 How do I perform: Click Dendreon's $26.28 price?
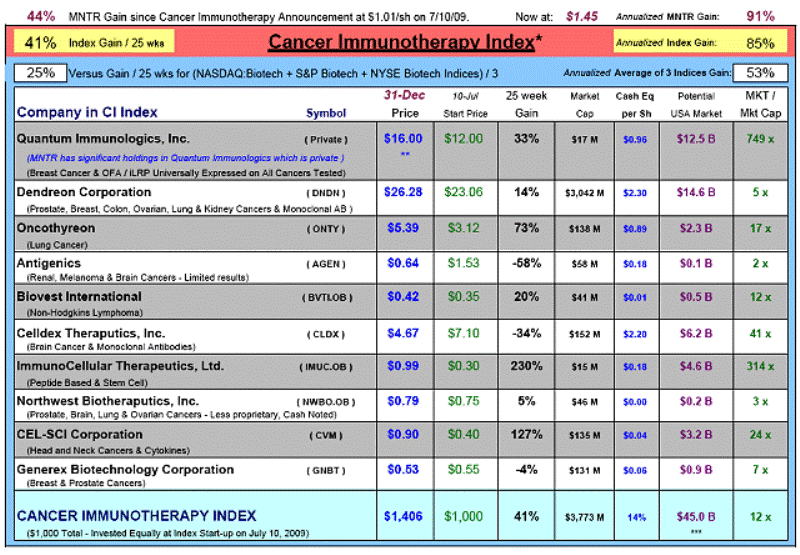tap(403, 192)
